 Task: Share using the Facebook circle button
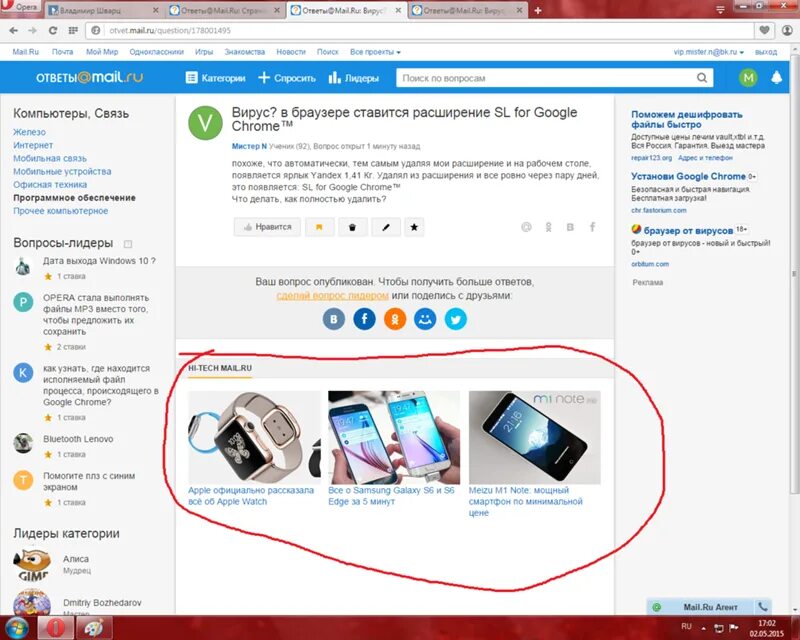(x=364, y=319)
